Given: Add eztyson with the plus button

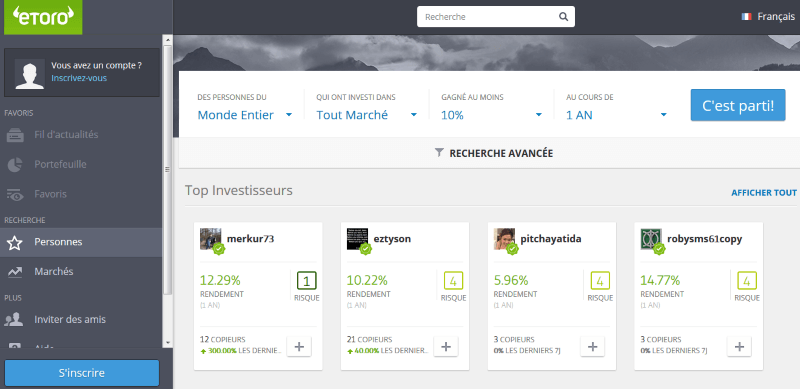Looking at the screenshot, I should click(446, 347).
